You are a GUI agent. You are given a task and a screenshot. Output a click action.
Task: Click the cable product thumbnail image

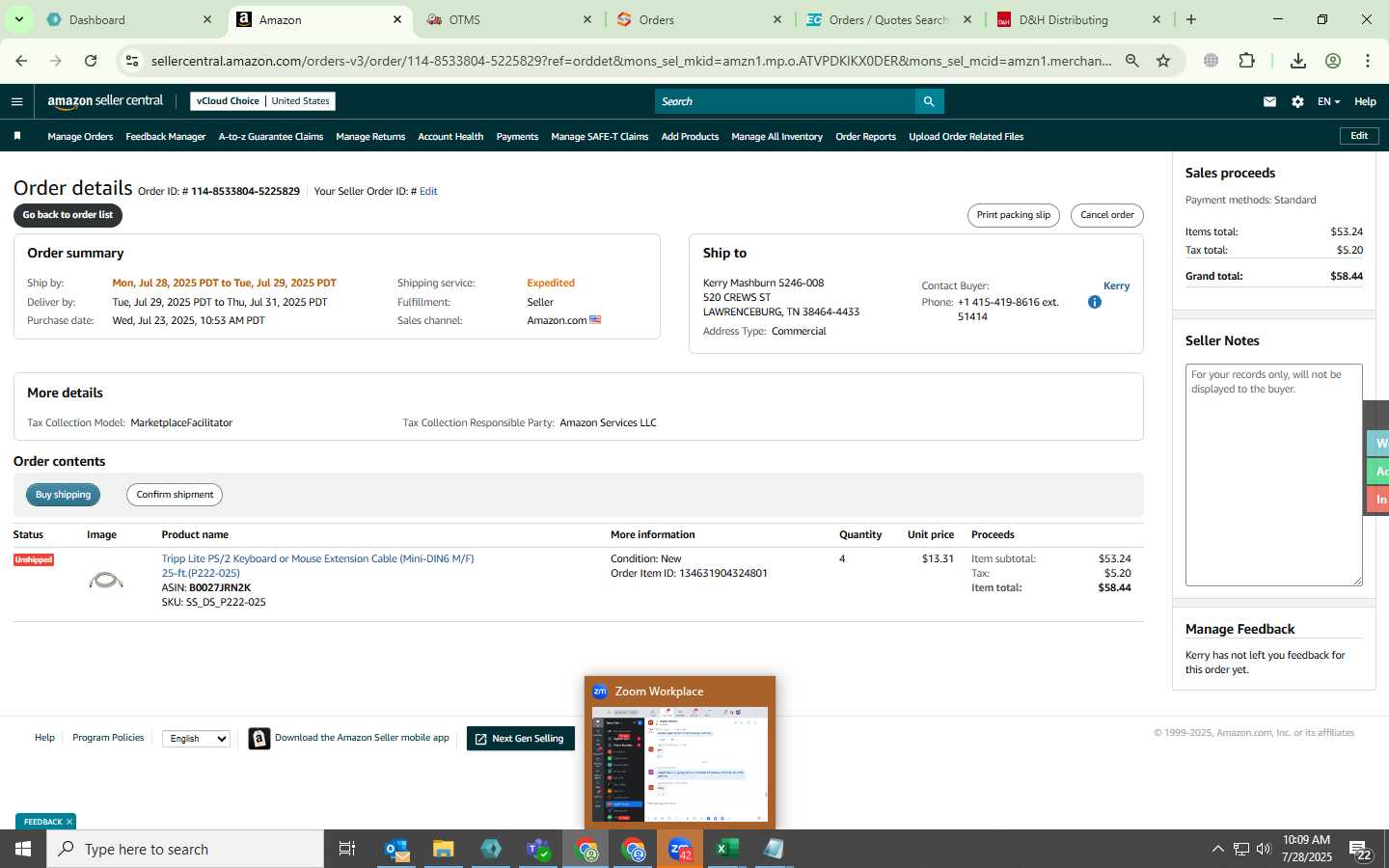coord(106,580)
